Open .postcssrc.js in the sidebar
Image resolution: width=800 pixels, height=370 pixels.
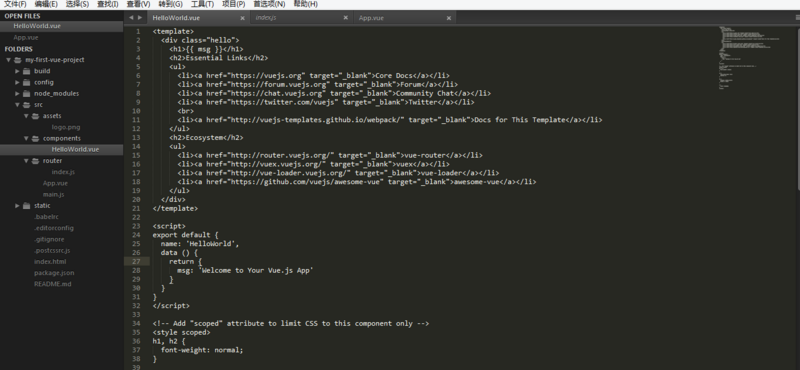(x=52, y=251)
